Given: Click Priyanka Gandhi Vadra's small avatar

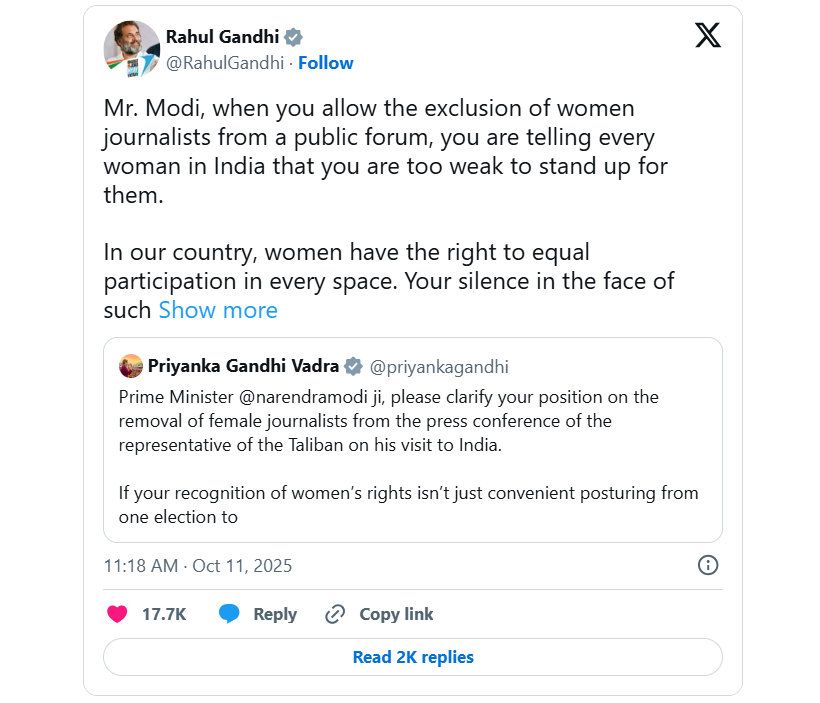Looking at the screenshot, I should [131, 366].
